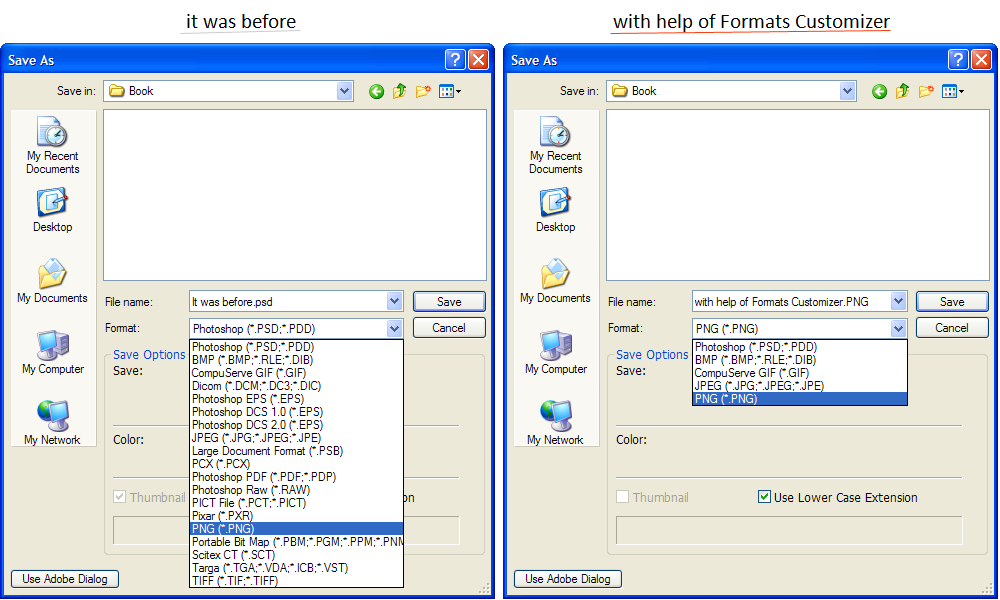This screenshot has width=1000, height=600.
Task: Choose TIFF format from the left list
Action: coord(235,581)
